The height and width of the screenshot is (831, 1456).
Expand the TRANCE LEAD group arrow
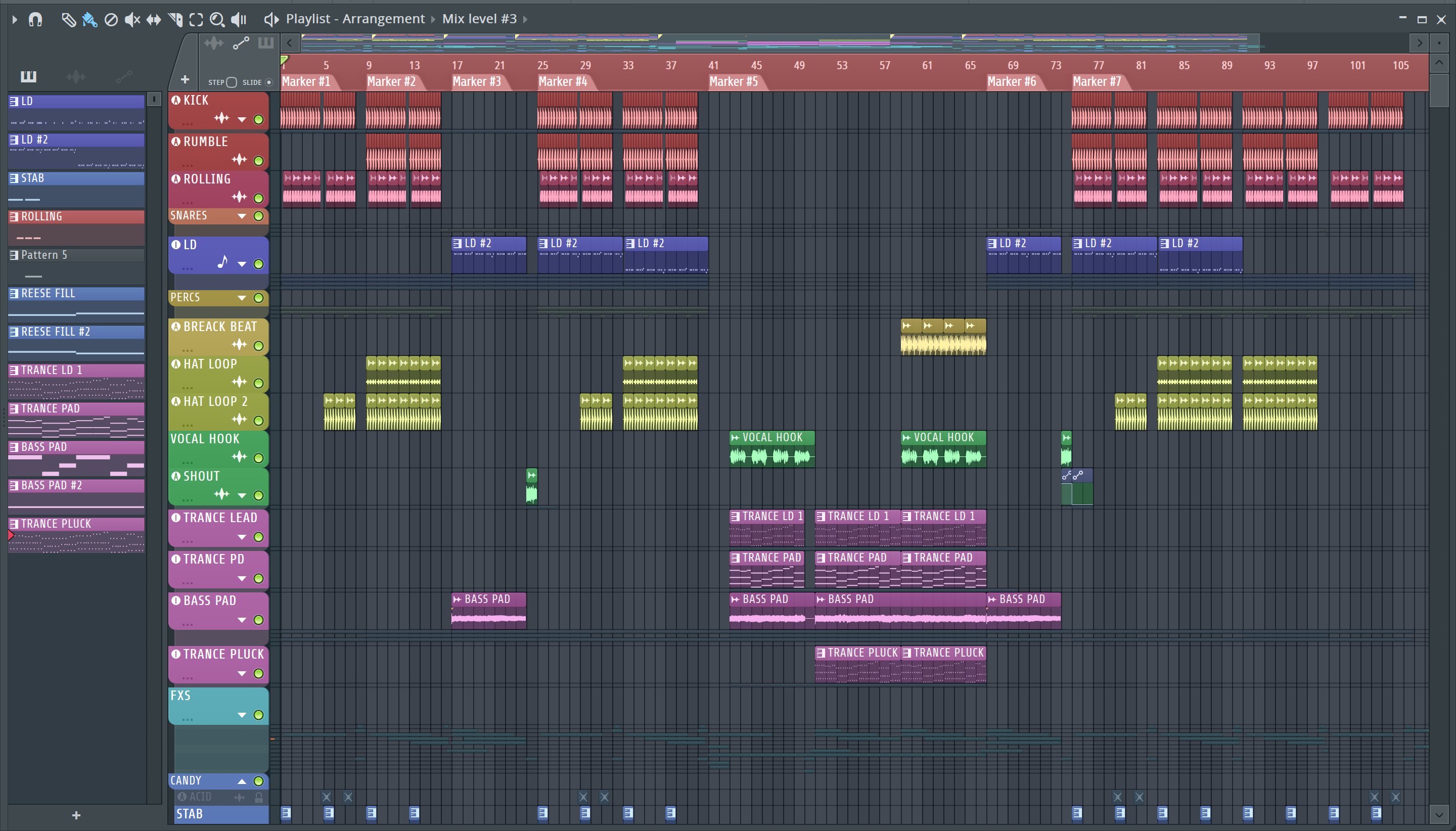tap(242, 538)
